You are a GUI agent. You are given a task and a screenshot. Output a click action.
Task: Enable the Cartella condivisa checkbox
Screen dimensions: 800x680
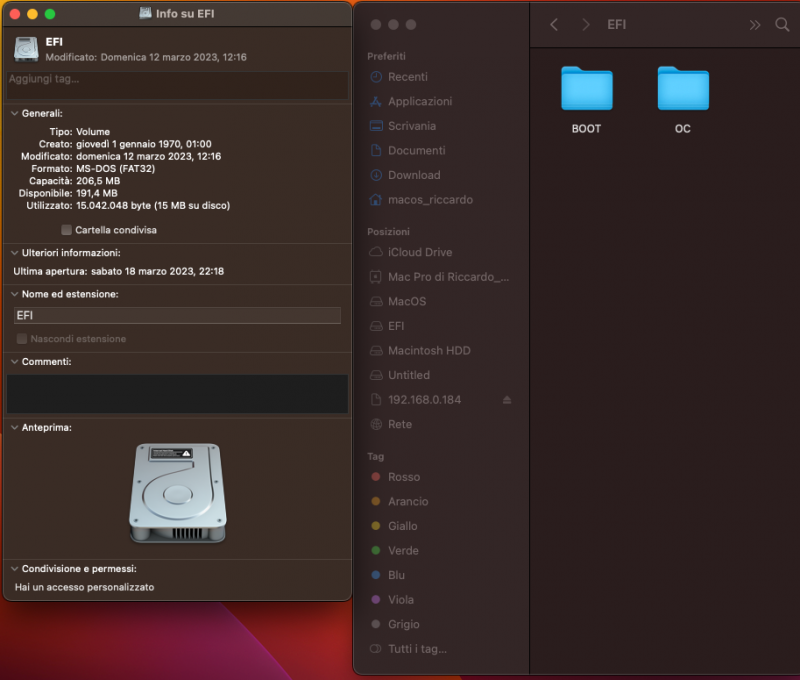66,229
